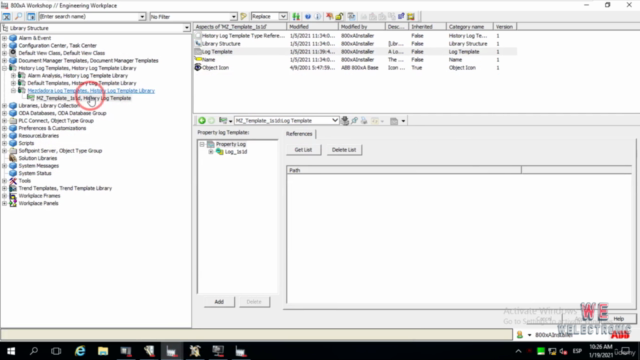Click the round info icon in toolbar
Image resolution: width=640 pixels, height=360 pixels.
point(318,17)
